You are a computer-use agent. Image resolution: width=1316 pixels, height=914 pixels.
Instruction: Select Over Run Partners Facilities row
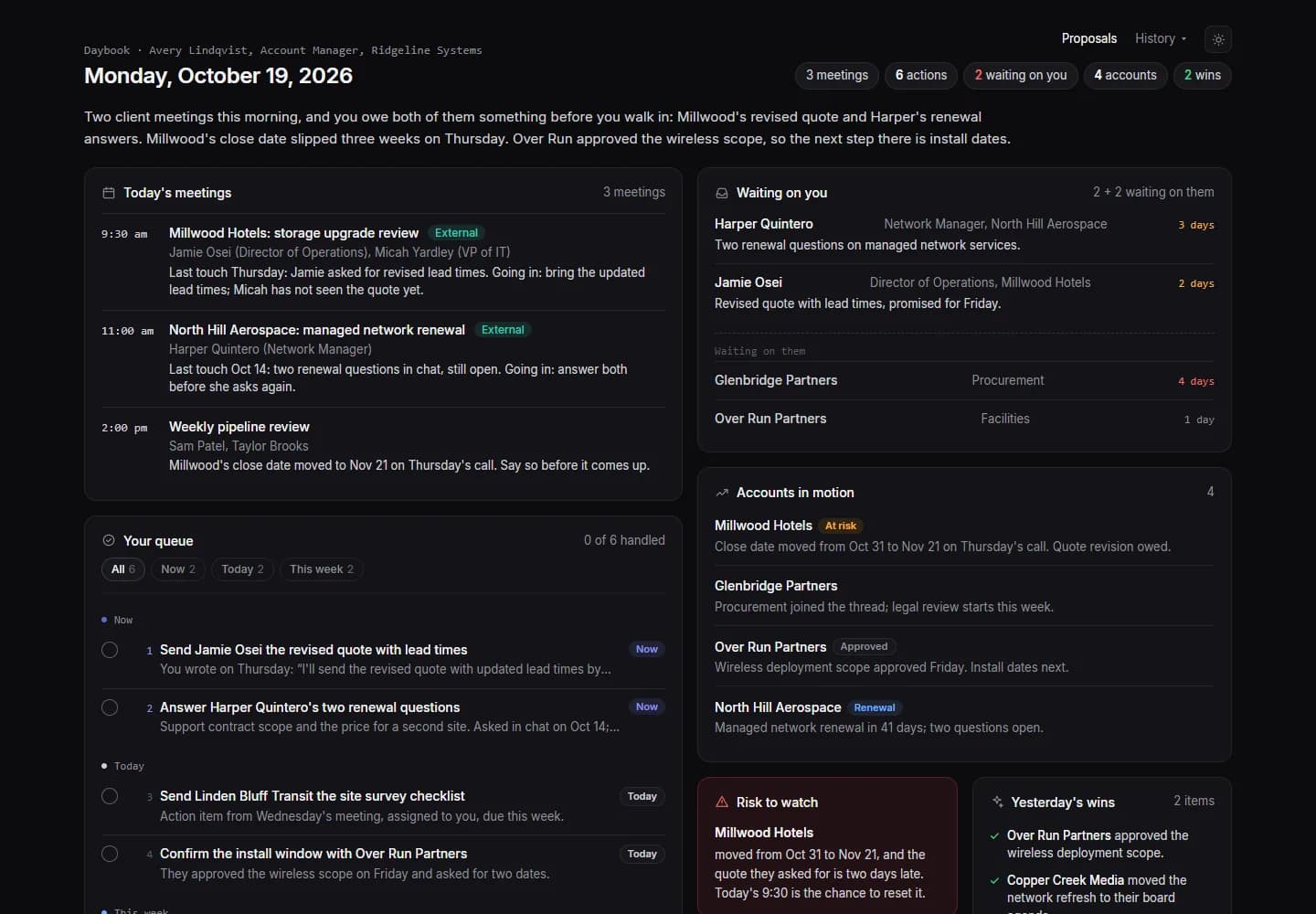pyautogui.click(x=964, y=419)
